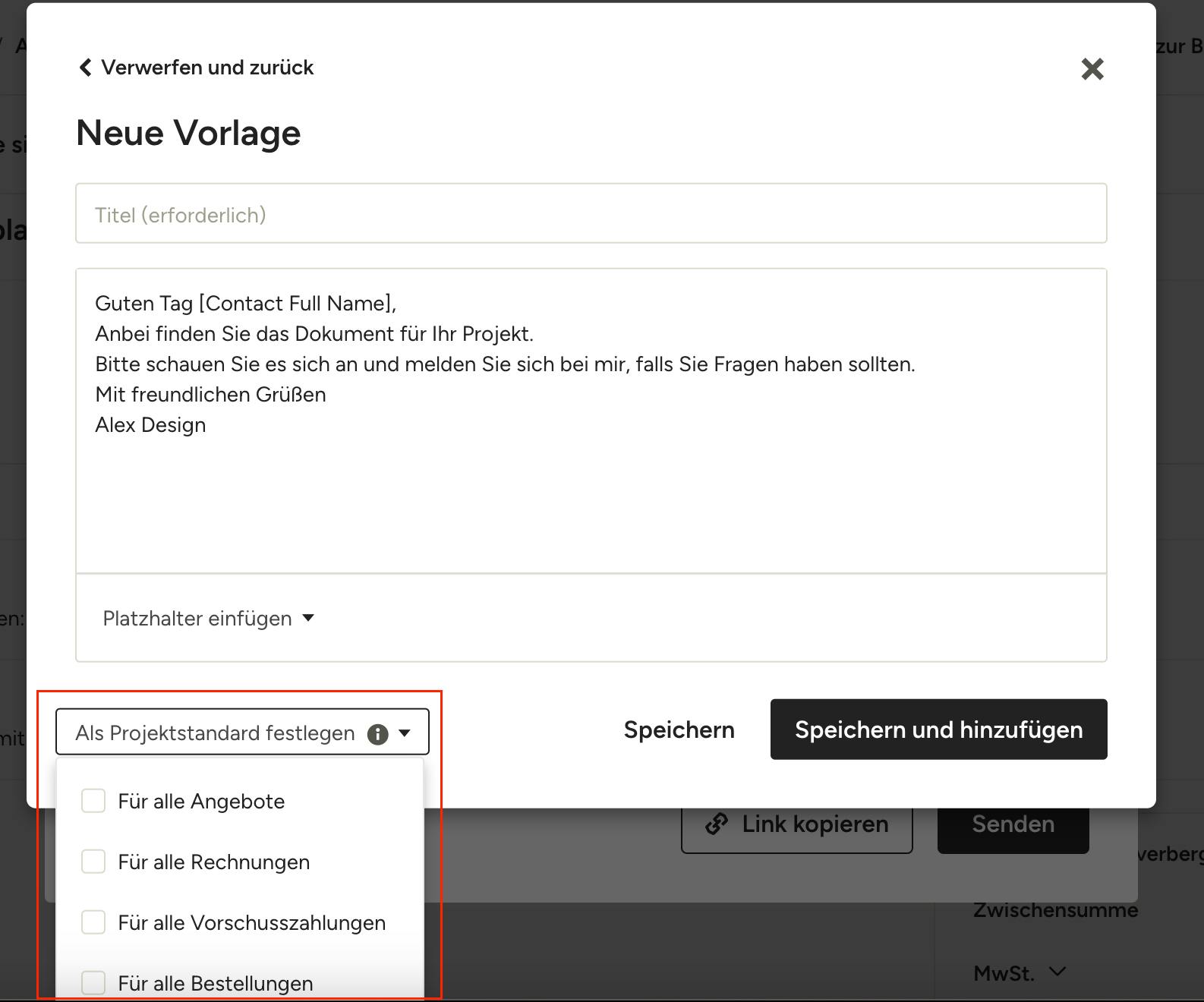The image size is (1204, 1002).
Task: Collapse the Als Projektstandard festlegen dropdown
Action: [x=216, y=733]
